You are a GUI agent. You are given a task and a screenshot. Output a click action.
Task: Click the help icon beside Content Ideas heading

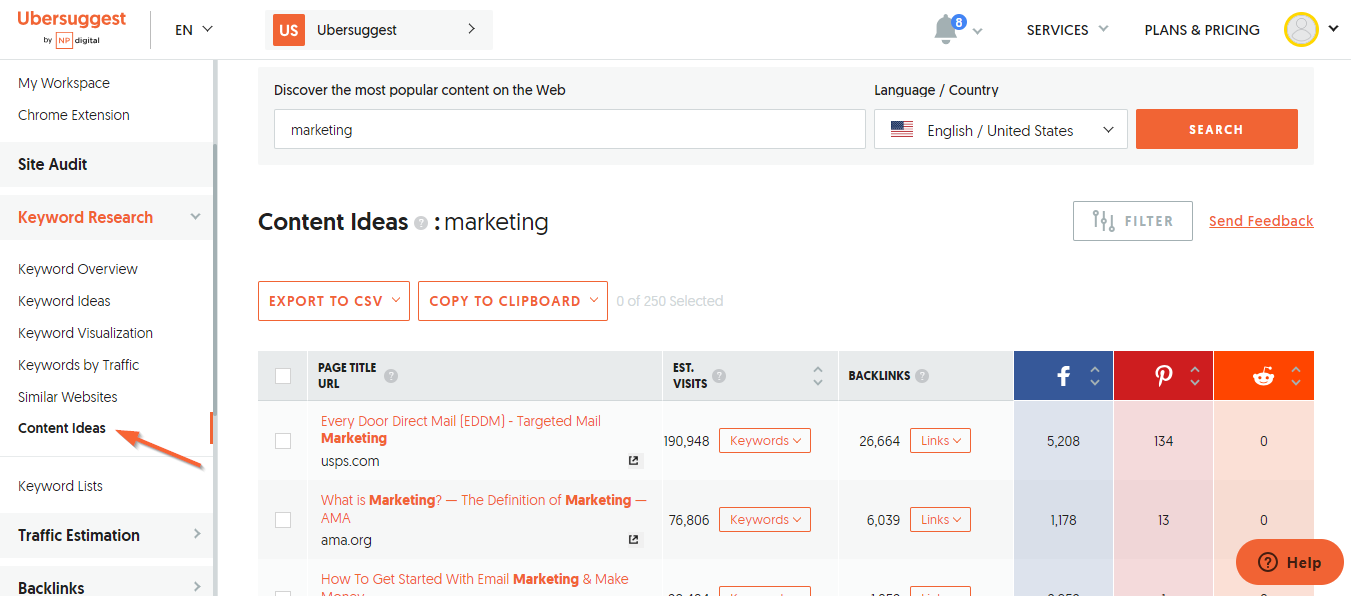(421, 223)
